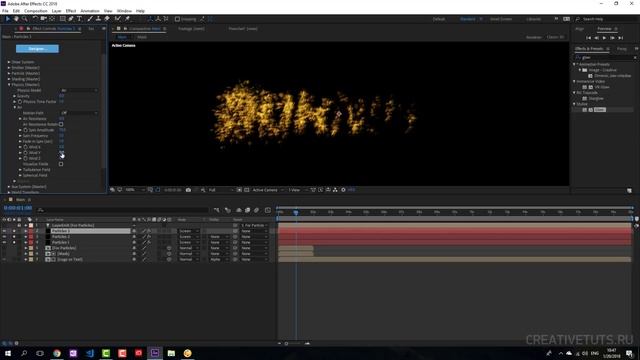Select the Type text tool
The height and width of the screenshot is (360, 640).
click(79, 19)
